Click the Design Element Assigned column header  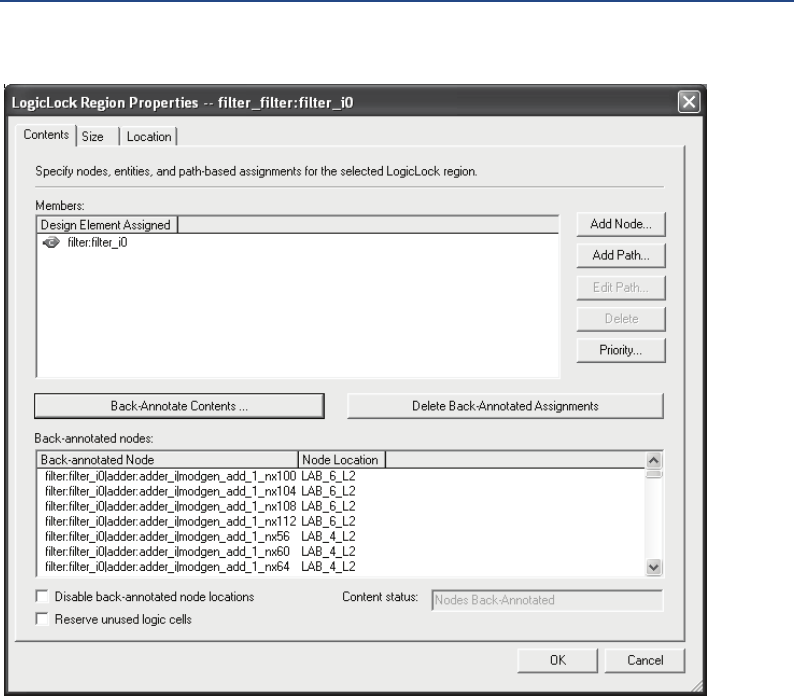[107, 225]
